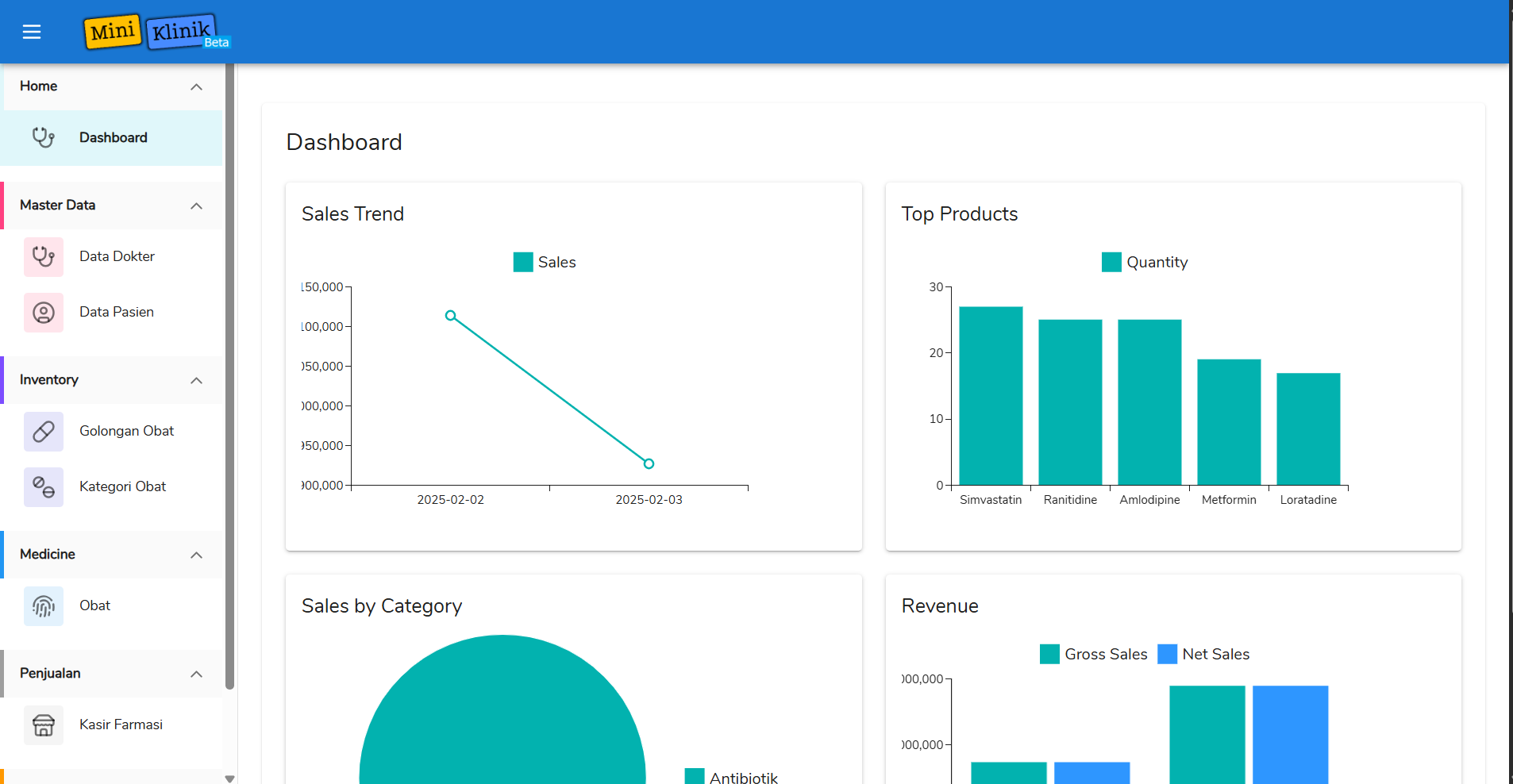Click the Inventory section header label
The width and height of the screenshot is (1513, 784).
coord(49,379)
